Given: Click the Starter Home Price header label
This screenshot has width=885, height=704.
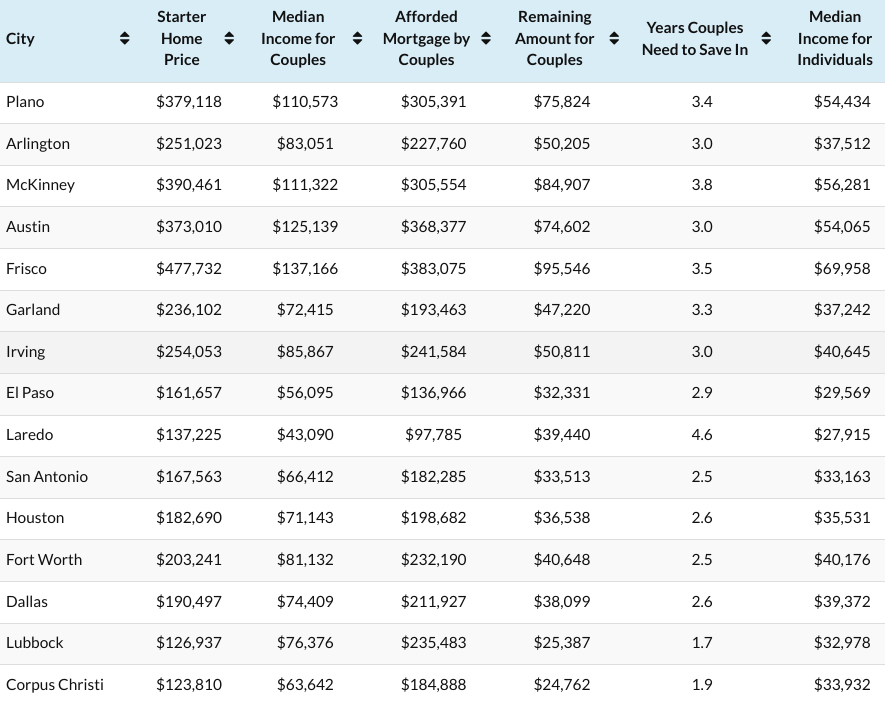Looking at the screenshot, I should (181, 39).
